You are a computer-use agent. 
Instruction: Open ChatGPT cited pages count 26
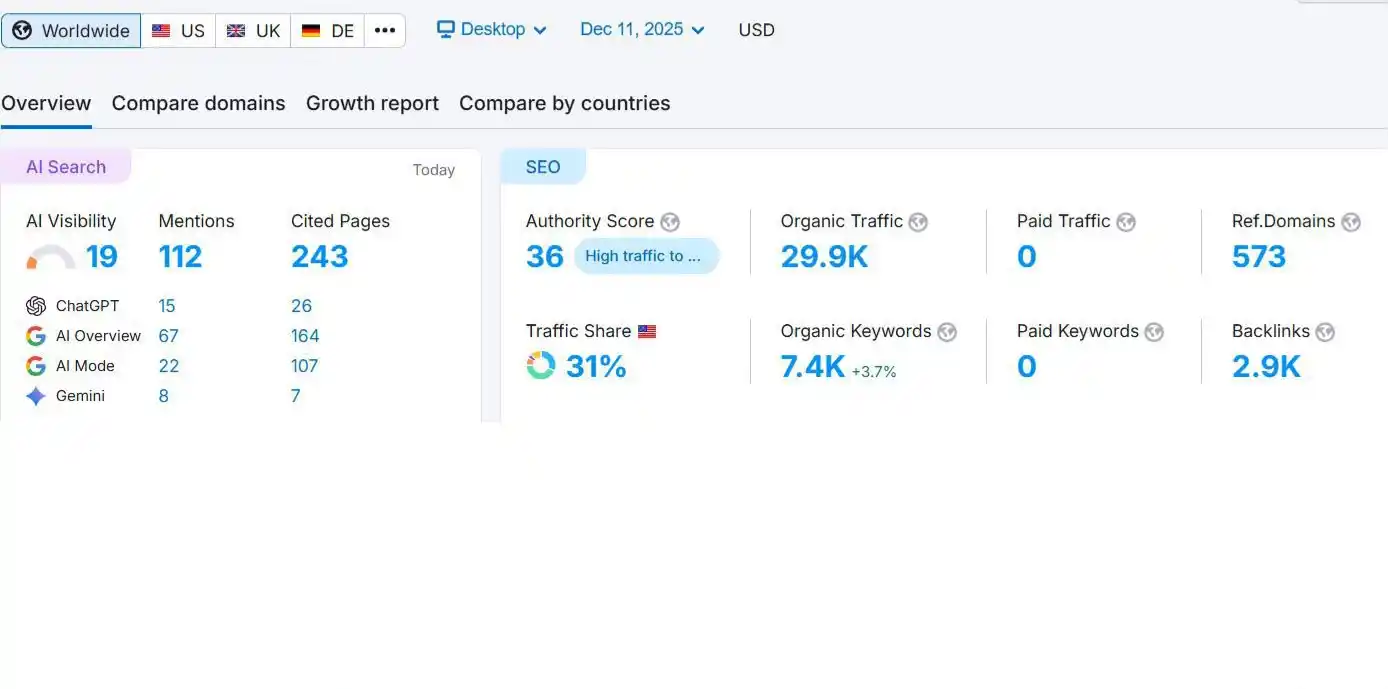[x=302, y=306]
